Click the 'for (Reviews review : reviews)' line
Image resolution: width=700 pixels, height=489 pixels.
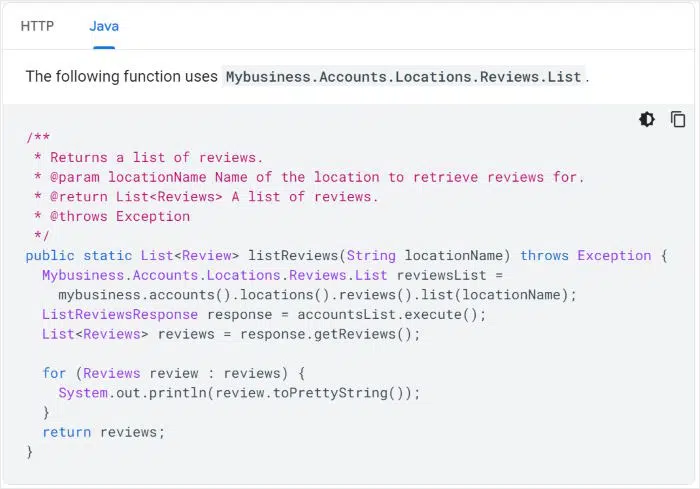174,373
